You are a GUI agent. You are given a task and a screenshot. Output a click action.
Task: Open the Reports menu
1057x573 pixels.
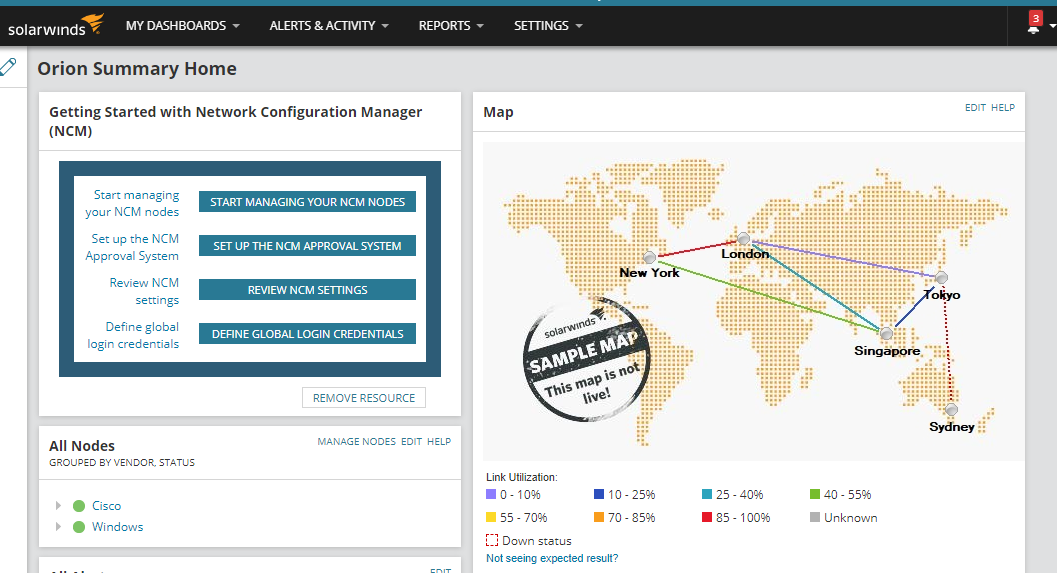[x=451, y=26]
